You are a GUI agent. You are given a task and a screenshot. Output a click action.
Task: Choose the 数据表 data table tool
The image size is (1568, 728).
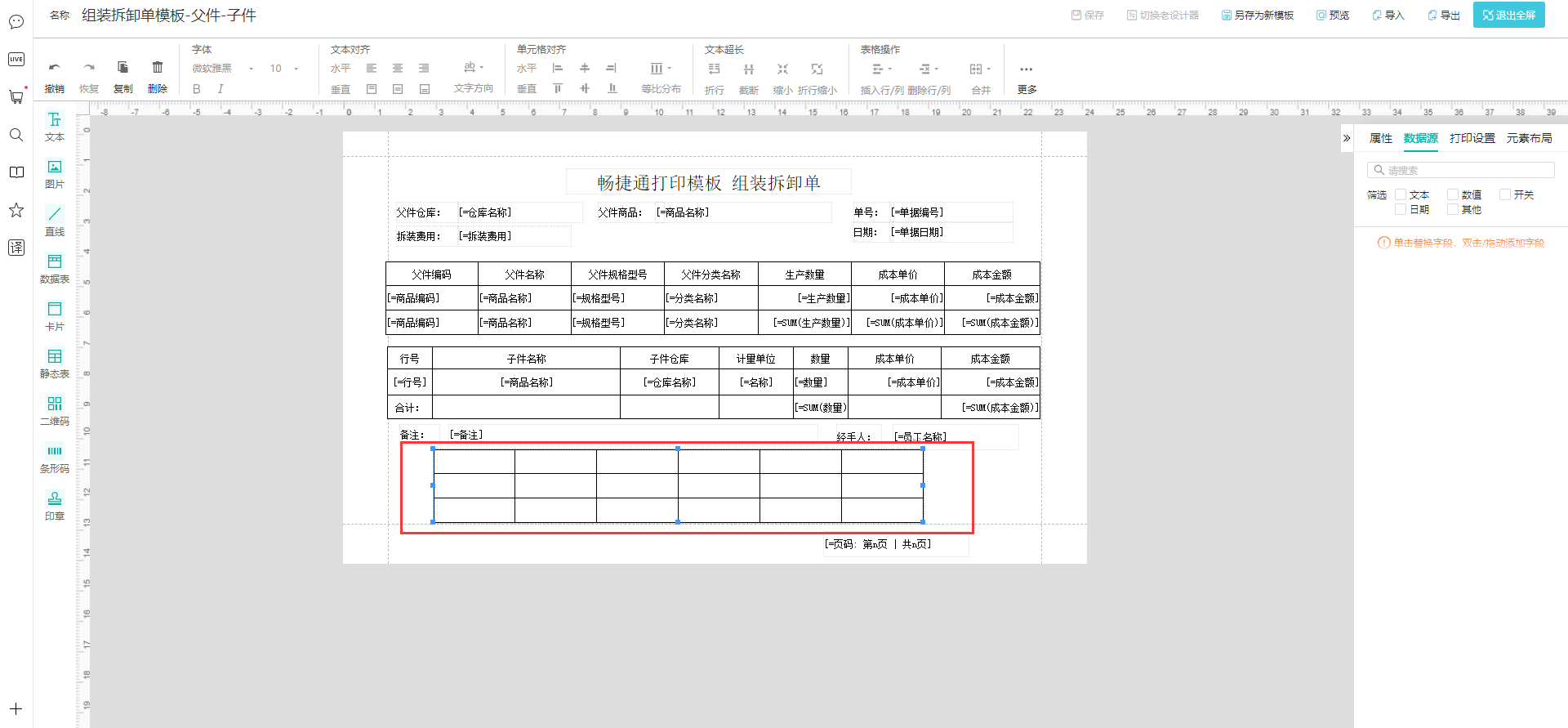point(55,268)
